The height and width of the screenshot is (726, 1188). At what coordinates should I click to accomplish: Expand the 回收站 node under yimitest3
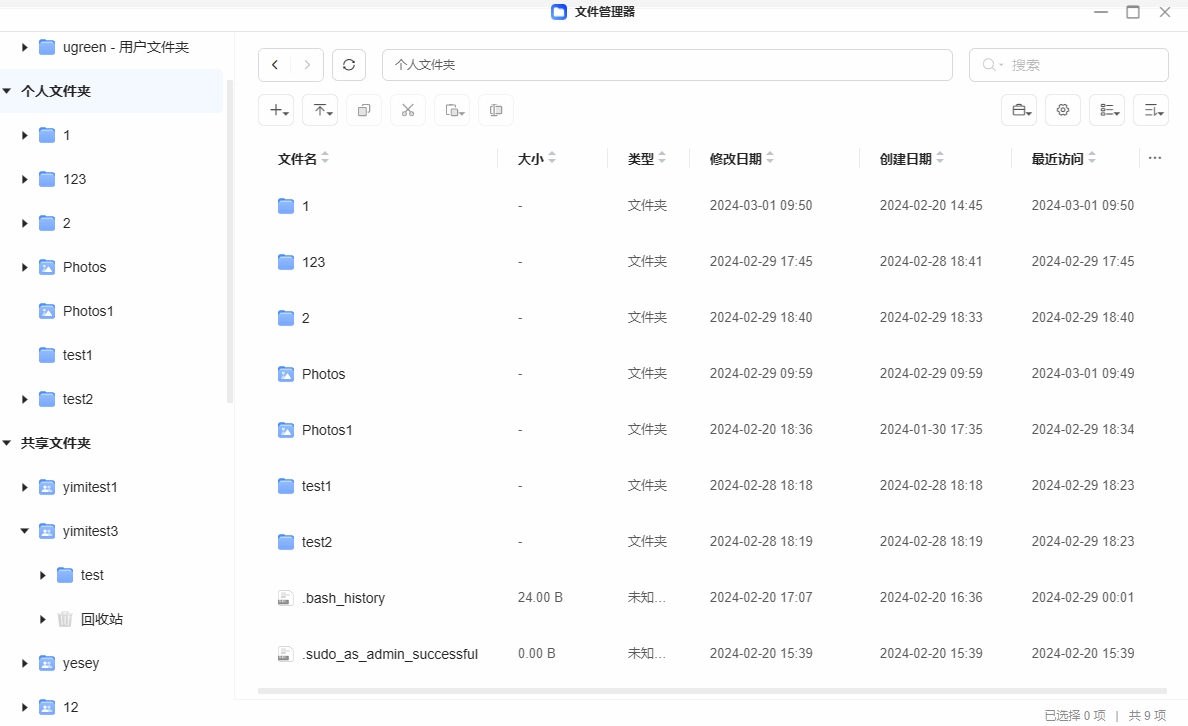pyautogui.click(x=43, y=619)
